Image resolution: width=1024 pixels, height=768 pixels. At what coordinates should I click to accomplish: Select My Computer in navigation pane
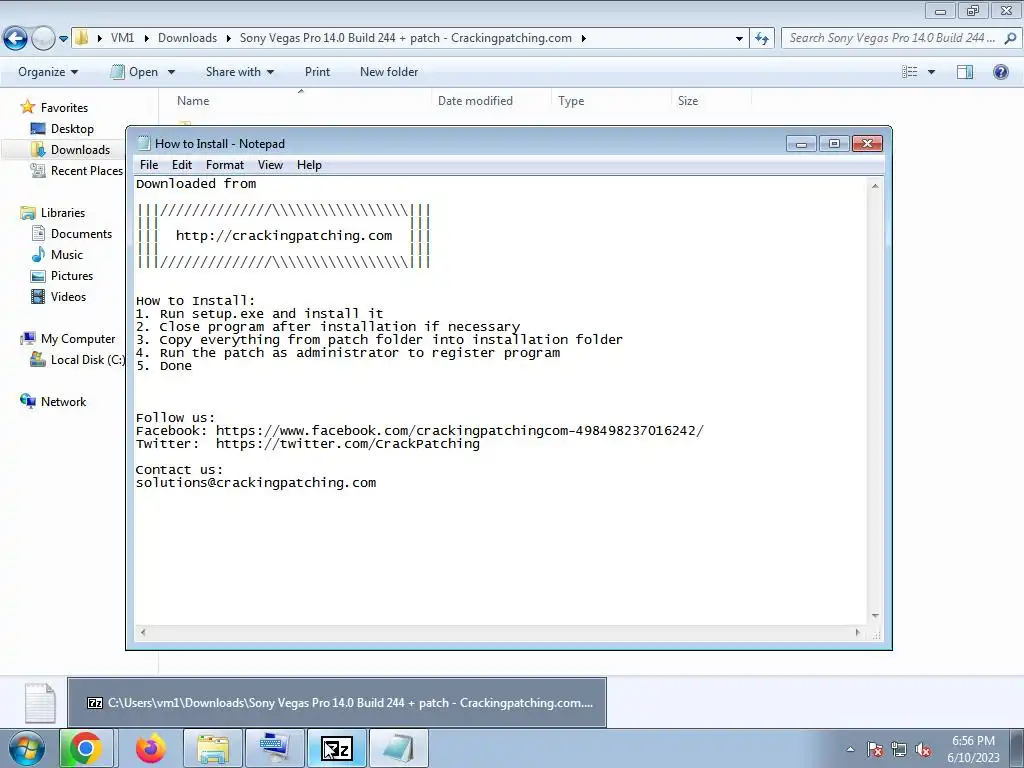point(68,339)
